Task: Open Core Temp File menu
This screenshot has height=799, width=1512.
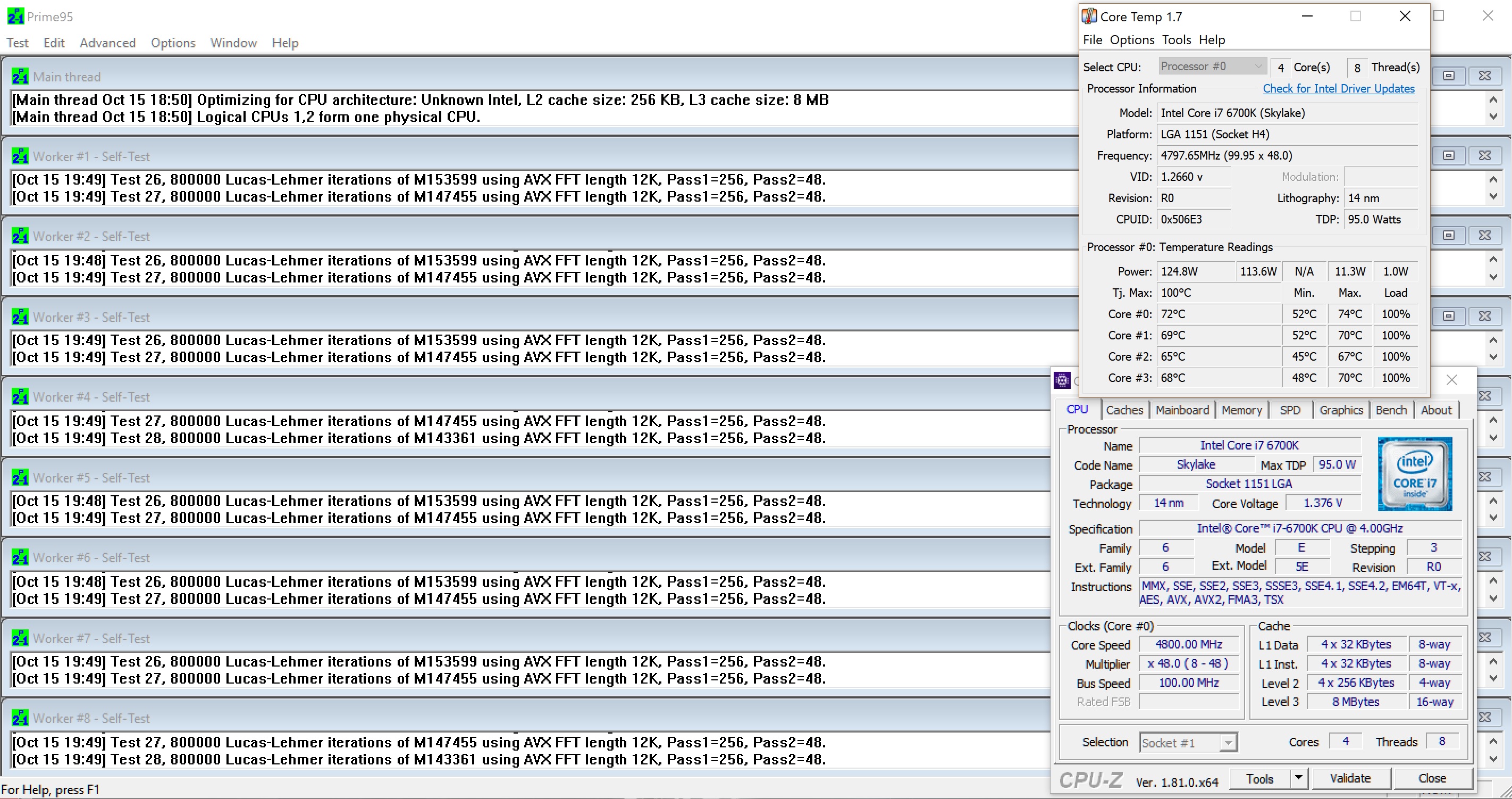Action: pos(1093,40)
